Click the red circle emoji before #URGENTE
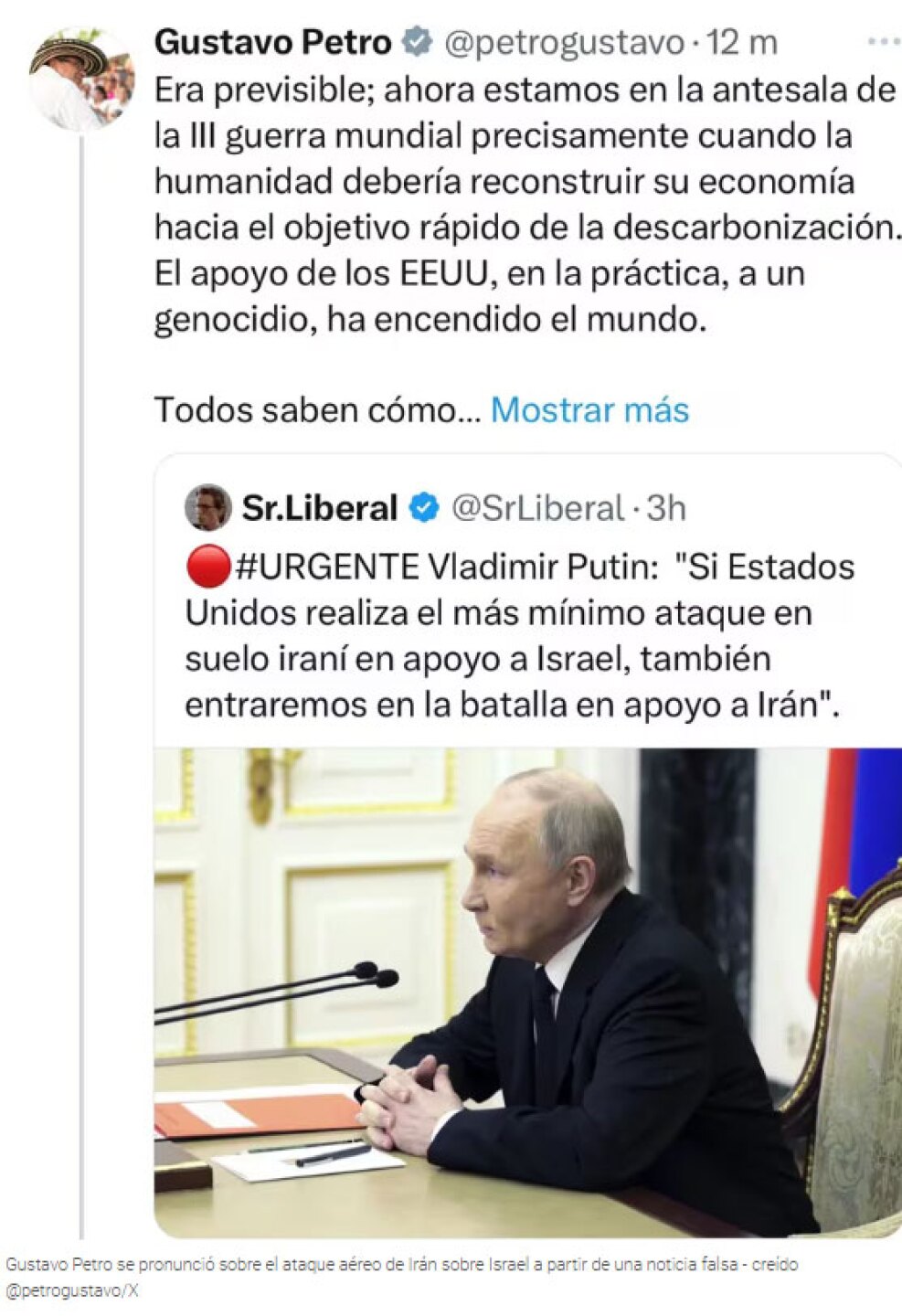The image size is (902, 1316). tap(208, 567)
